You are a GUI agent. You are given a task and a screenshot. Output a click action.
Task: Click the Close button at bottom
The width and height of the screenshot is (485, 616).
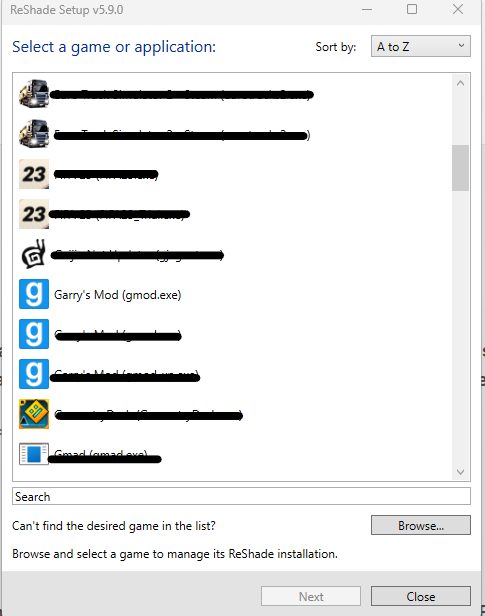tap(421, 596)
